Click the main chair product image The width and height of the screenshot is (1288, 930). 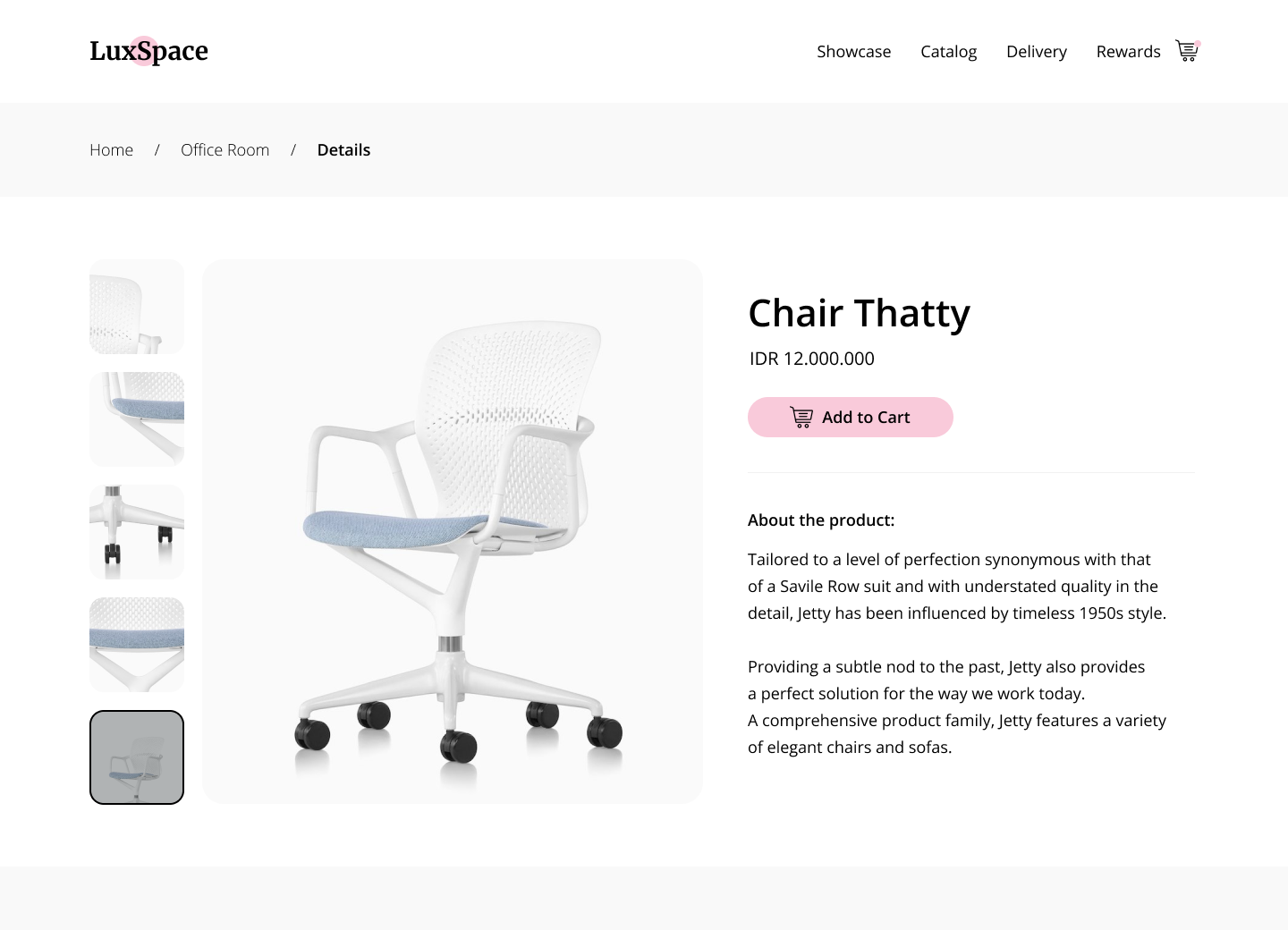pos(452,531)
